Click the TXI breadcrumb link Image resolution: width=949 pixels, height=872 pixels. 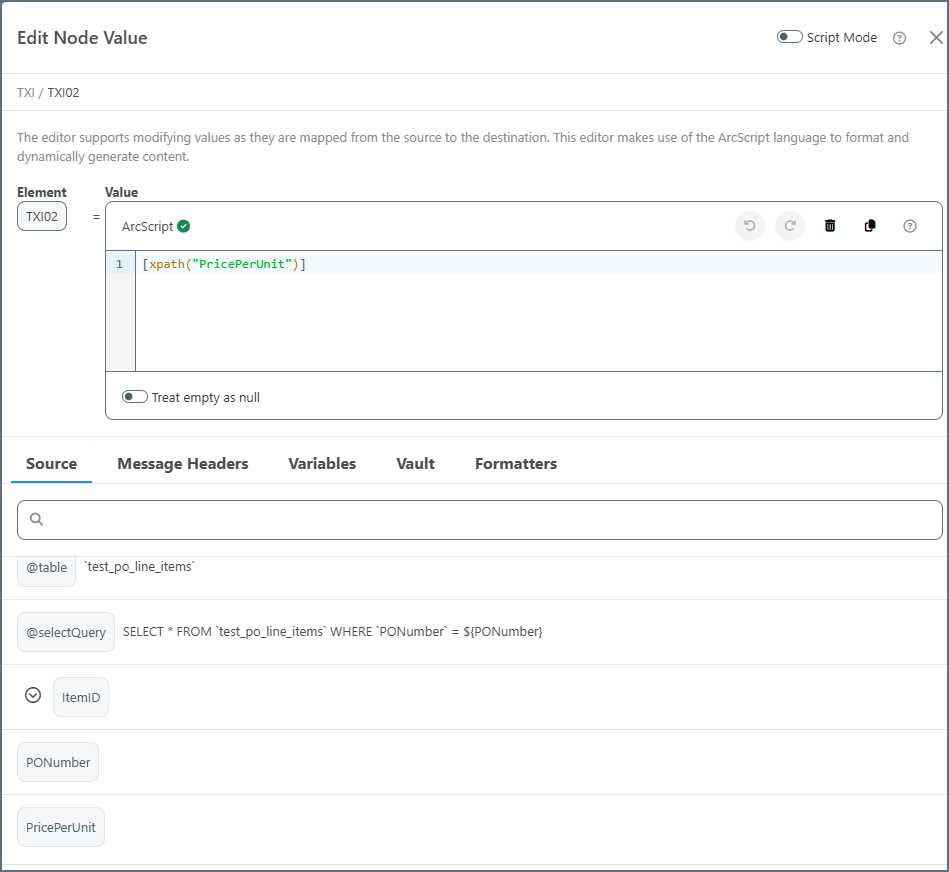pos(25,93)
